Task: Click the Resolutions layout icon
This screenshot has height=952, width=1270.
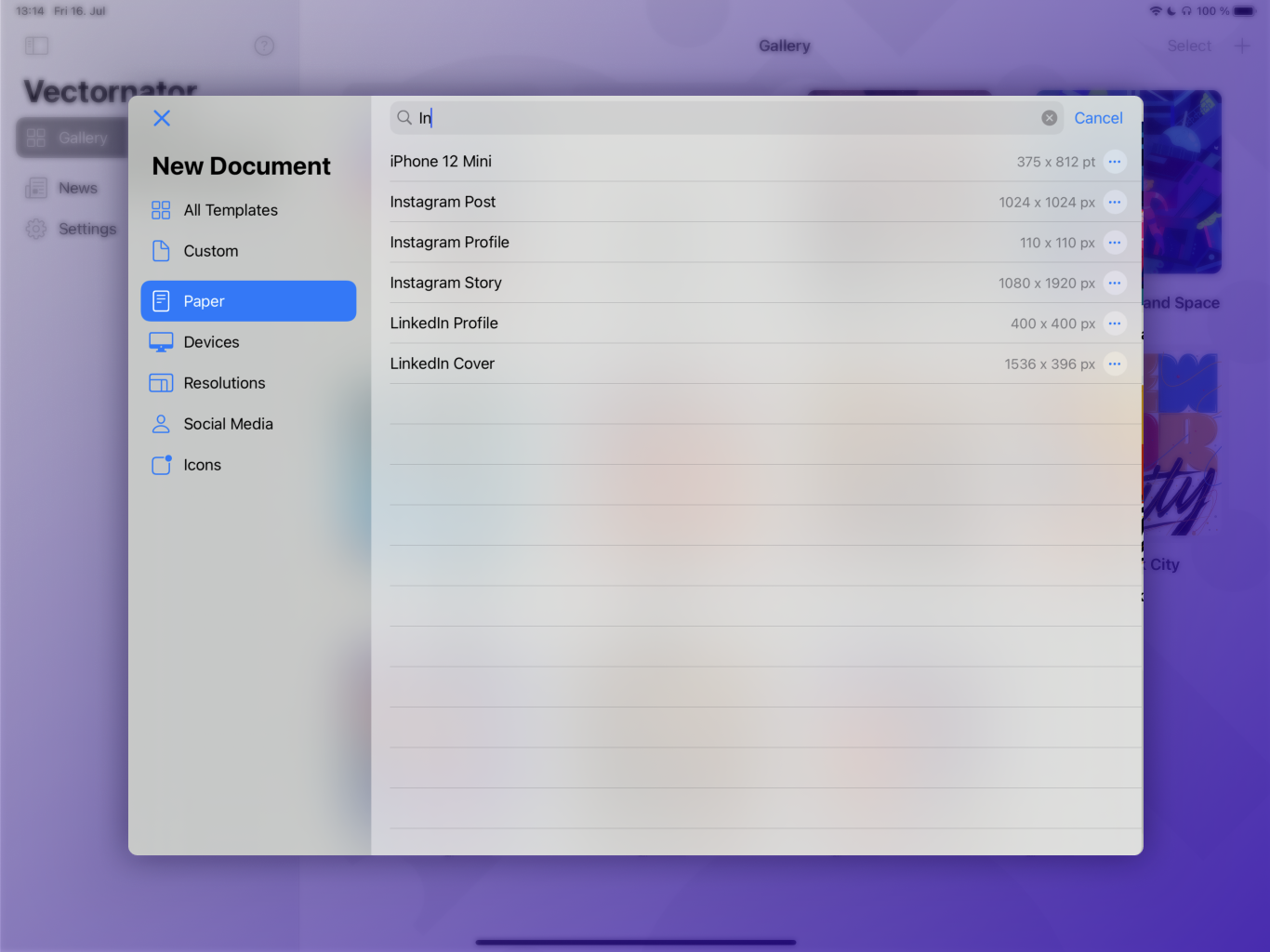Action: pos(161,383)
